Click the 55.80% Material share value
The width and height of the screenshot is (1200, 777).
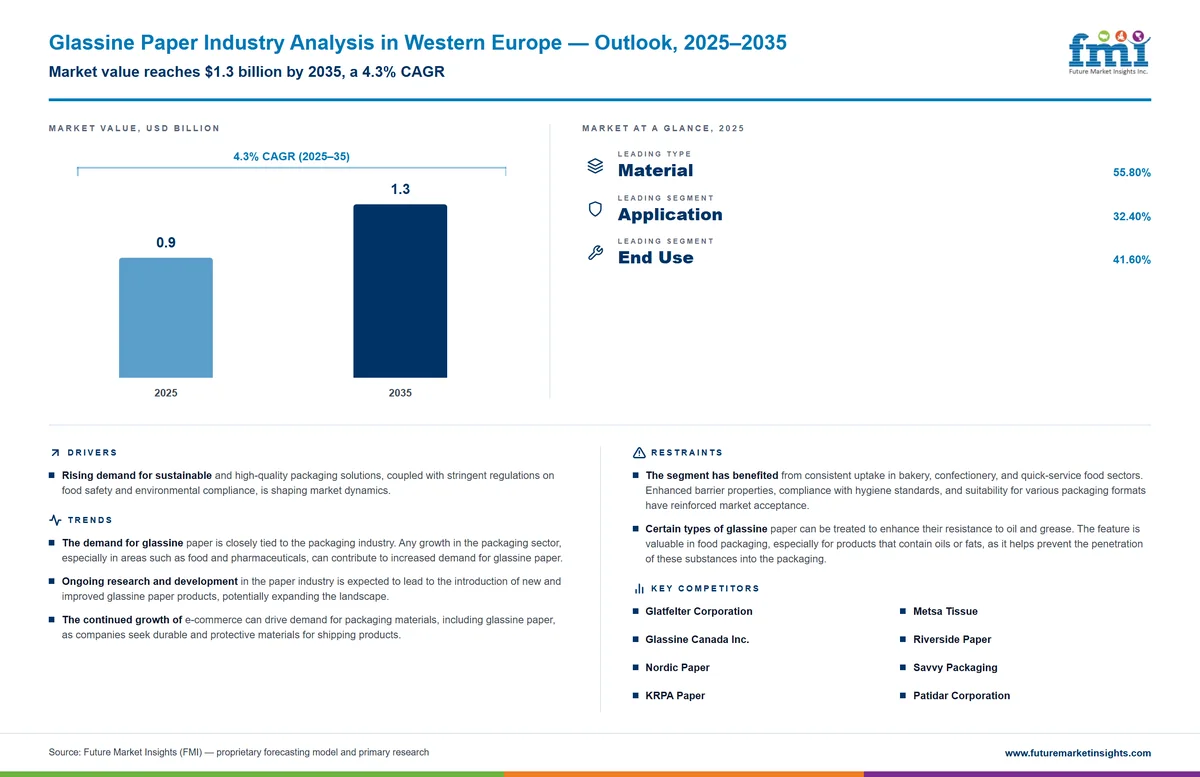(1132, 173)
